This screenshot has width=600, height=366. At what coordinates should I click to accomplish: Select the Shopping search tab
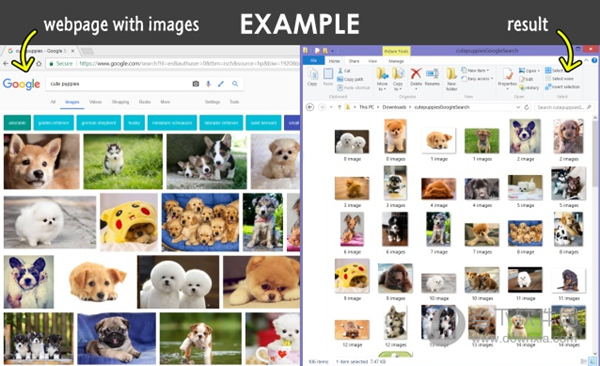click(x=120, y=102)
